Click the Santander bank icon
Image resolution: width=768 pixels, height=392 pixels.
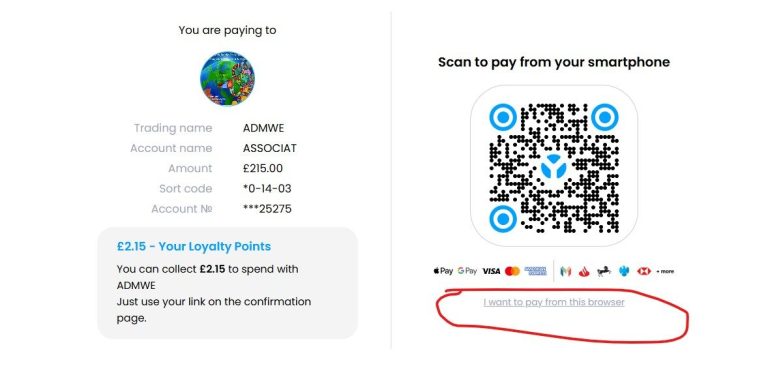pyautogui.click(x=584, y=271)
